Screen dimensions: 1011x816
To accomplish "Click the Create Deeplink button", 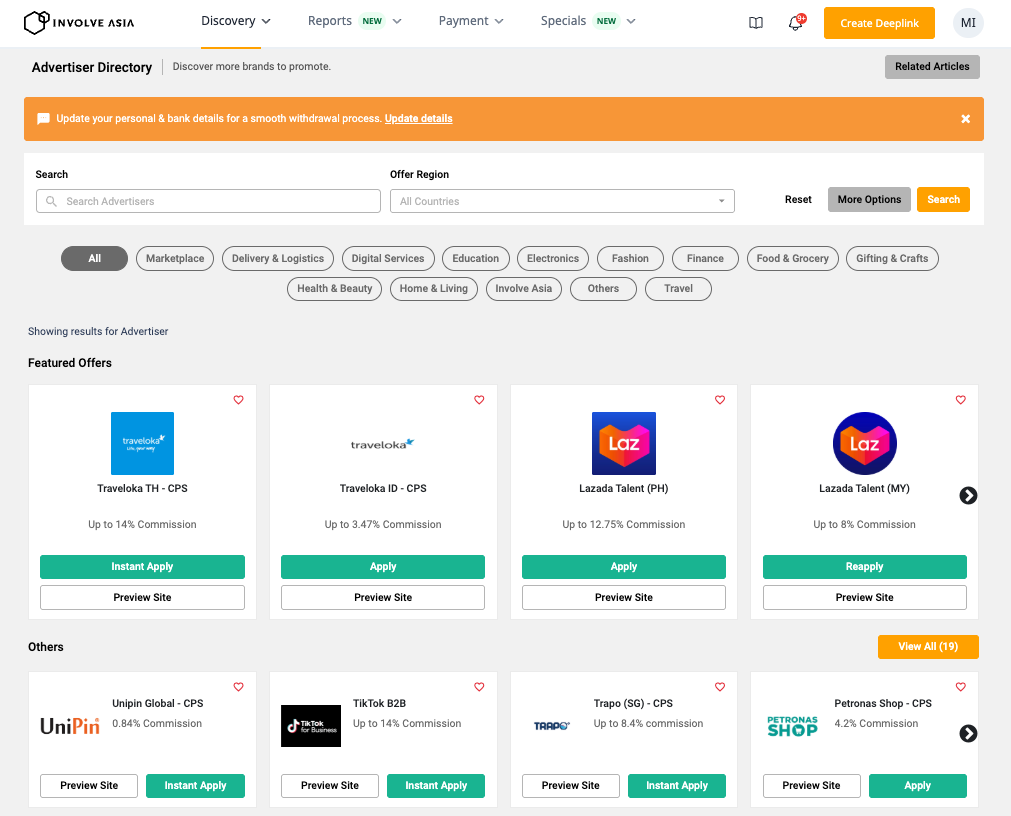I will 879,23.
